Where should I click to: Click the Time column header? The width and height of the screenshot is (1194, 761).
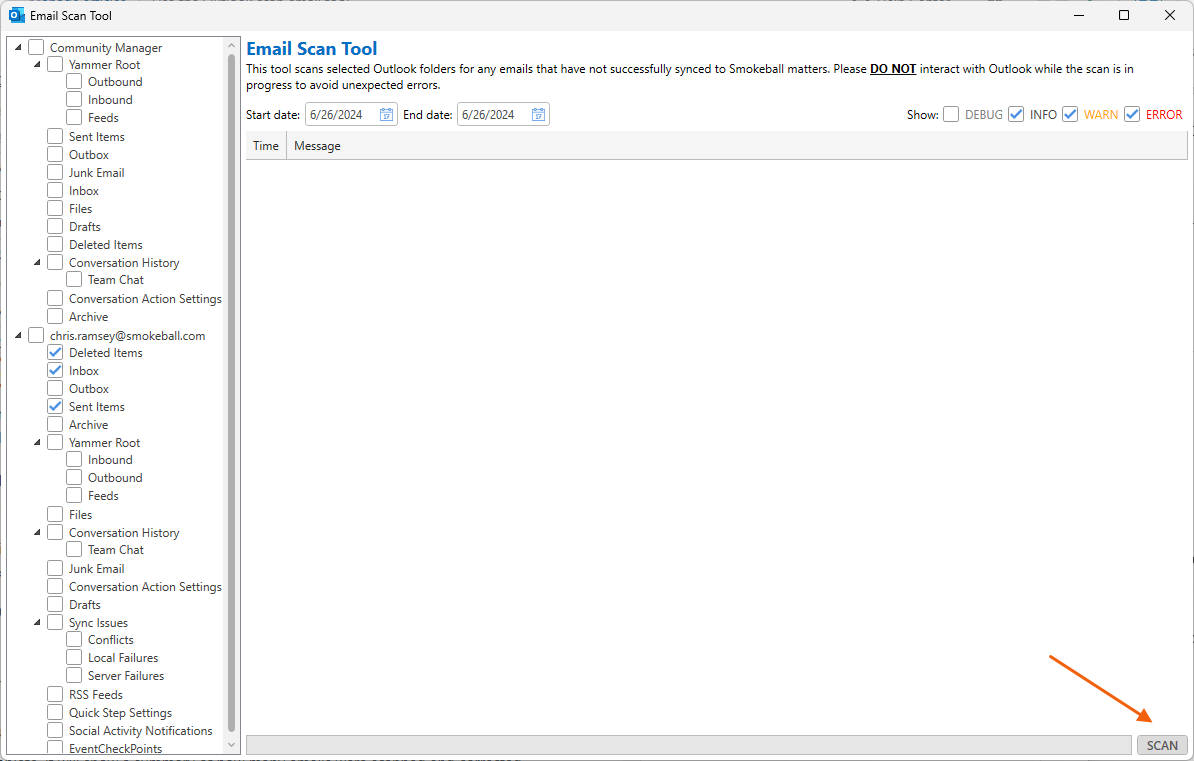(x=266, y=145)
